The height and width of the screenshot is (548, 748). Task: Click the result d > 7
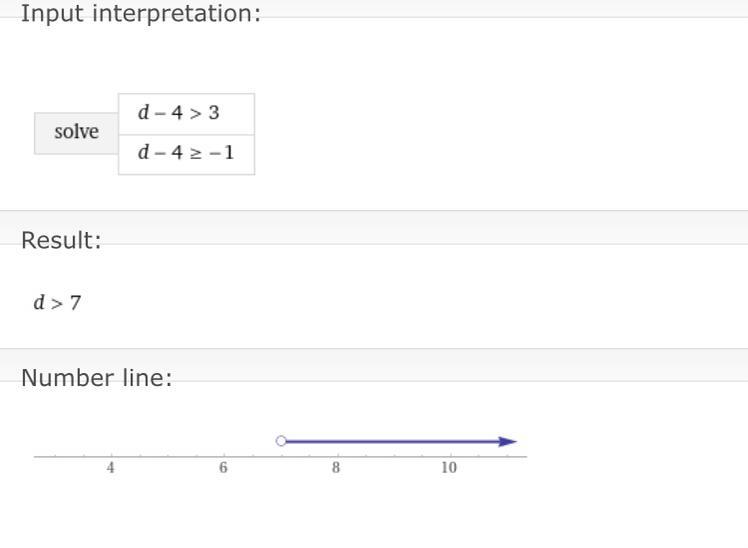[x=57, y=302]
